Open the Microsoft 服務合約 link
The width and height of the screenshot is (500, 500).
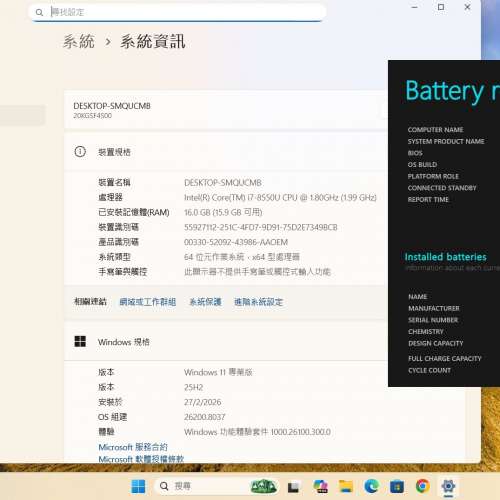[133, 447]
